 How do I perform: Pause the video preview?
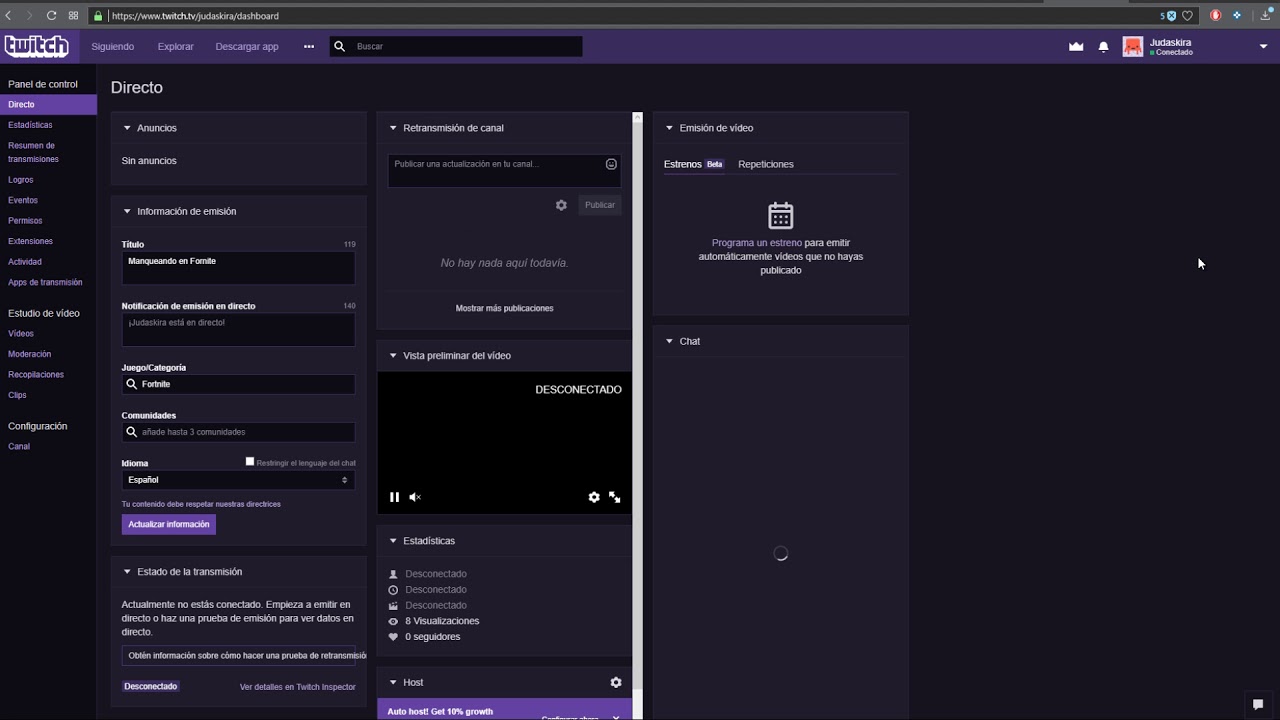pyautogui.click(x=394, y=497)
